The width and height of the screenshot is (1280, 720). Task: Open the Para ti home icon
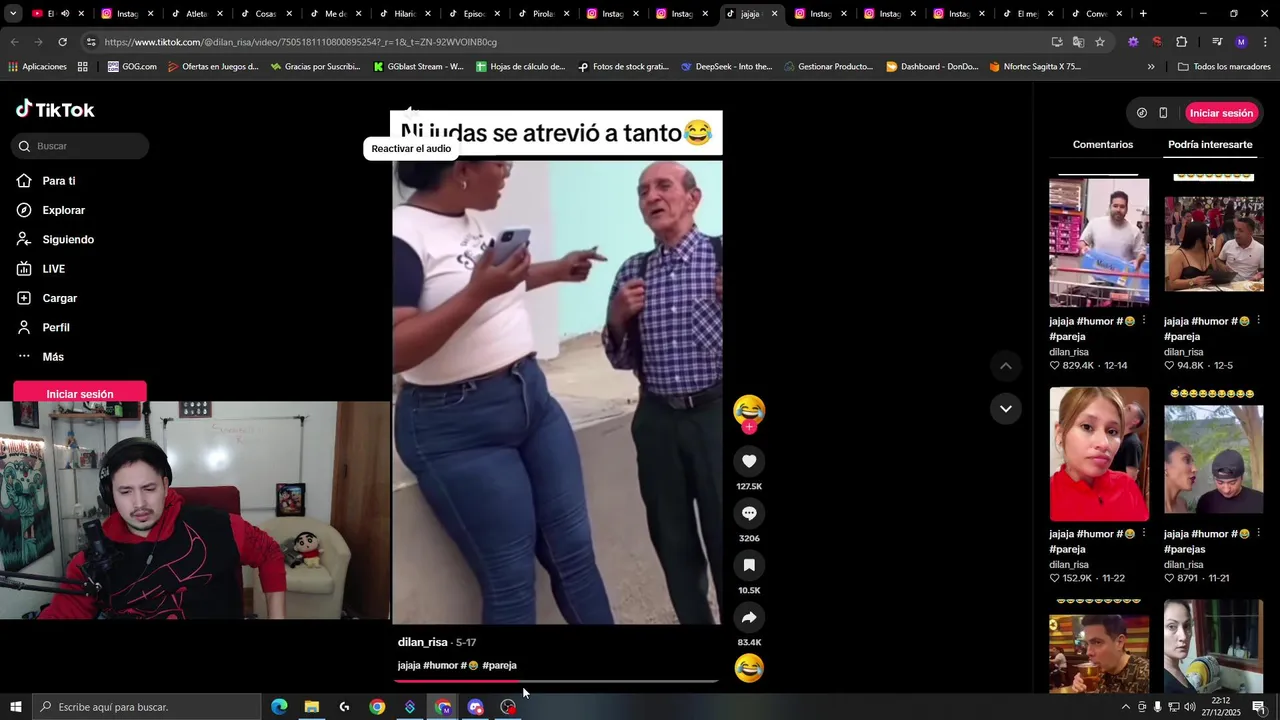(24, 181)
